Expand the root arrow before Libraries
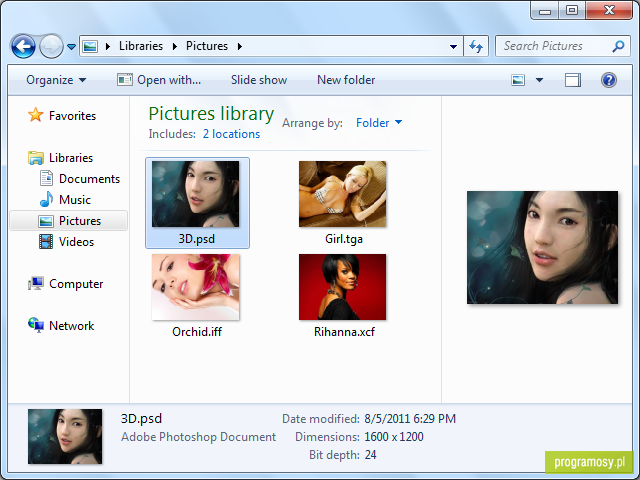Viewport: 640px width, 480px height. tap(108, 47)
